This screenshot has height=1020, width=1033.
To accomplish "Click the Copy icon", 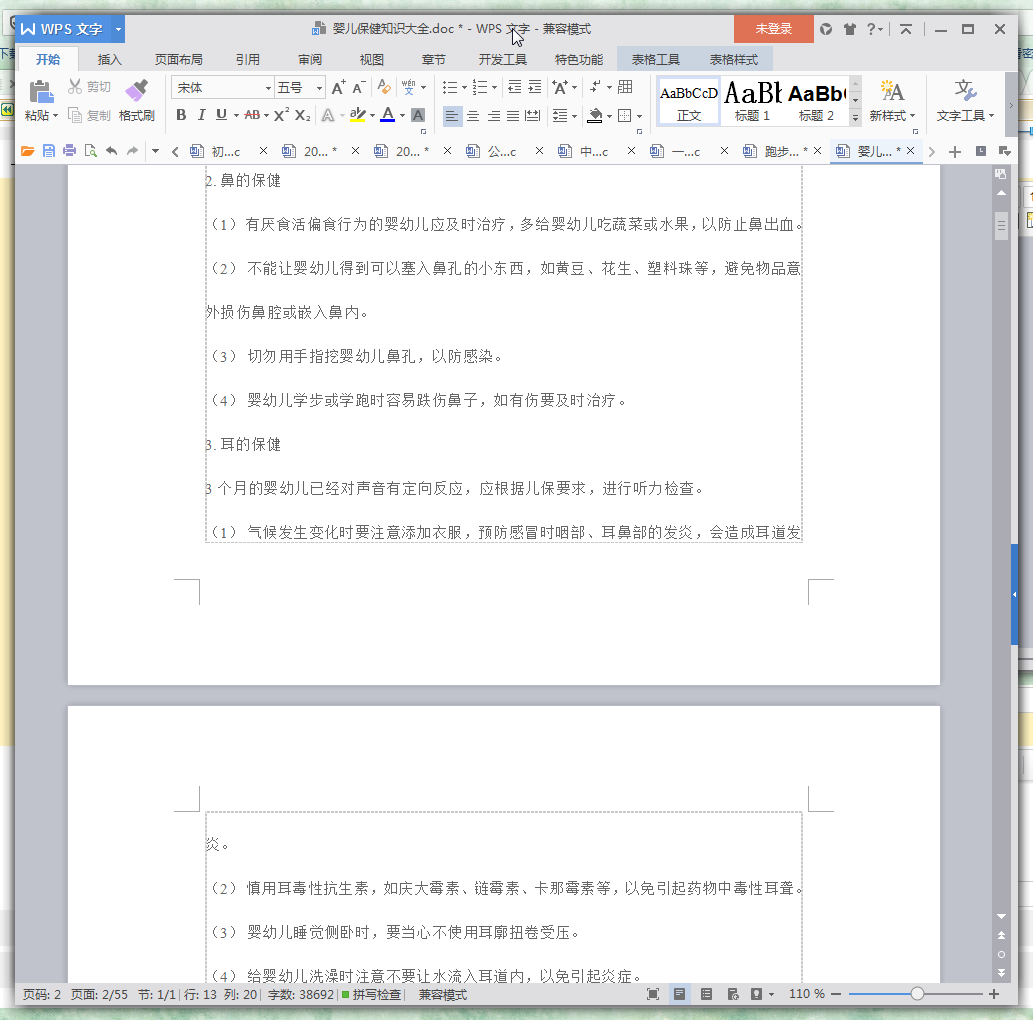I will (75, 115).
